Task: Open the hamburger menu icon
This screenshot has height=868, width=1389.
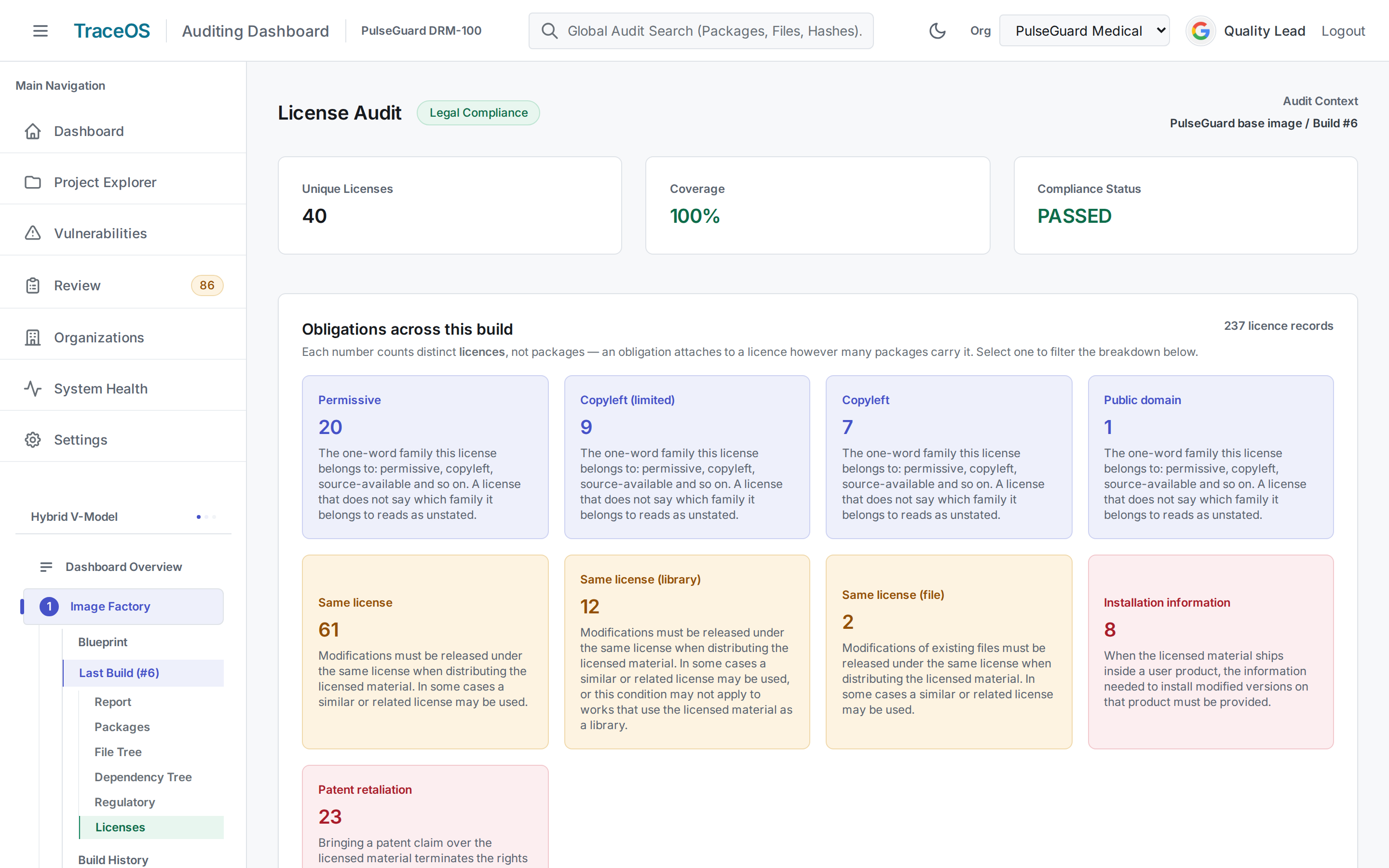Action: coord(40,31)
